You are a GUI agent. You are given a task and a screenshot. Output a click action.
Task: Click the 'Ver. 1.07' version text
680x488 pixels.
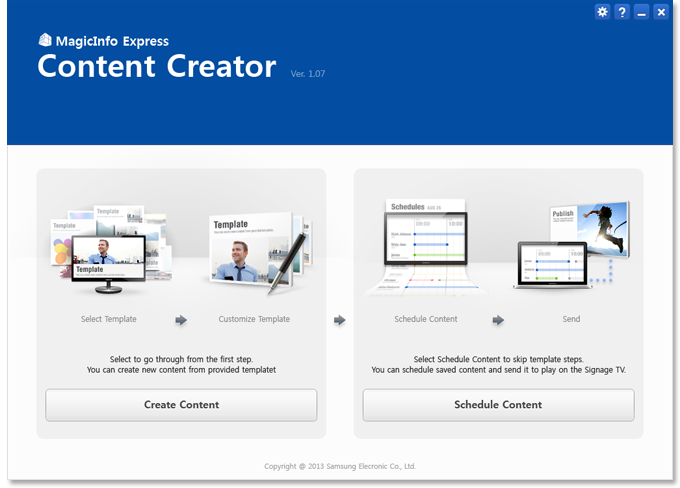pos(307,74)
